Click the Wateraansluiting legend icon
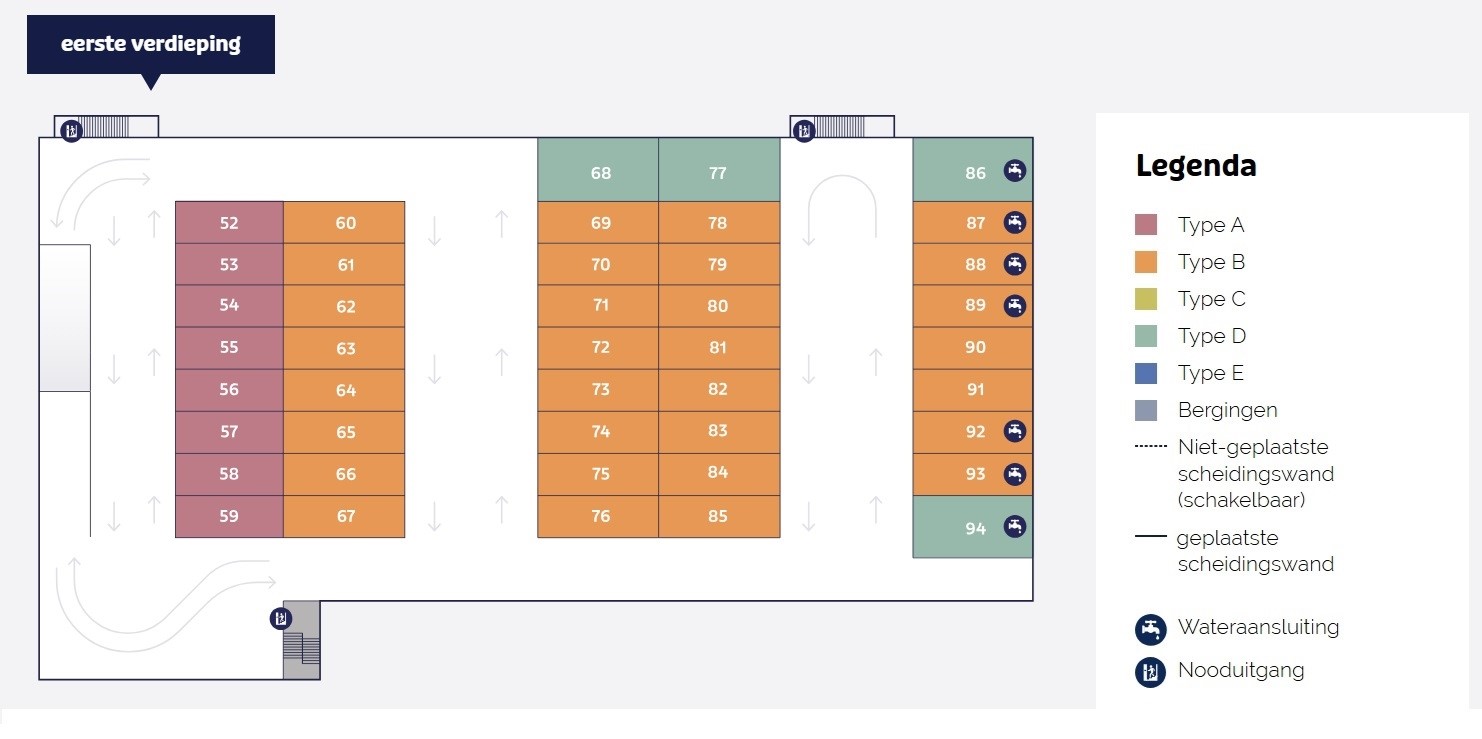The height and width of the screenshot is (739, 1482). [1151, 629]
